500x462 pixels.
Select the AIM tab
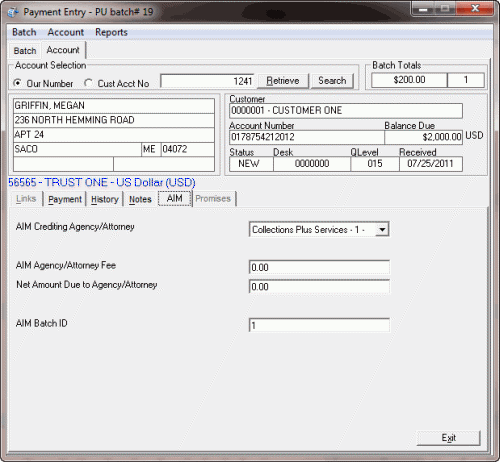175,198
